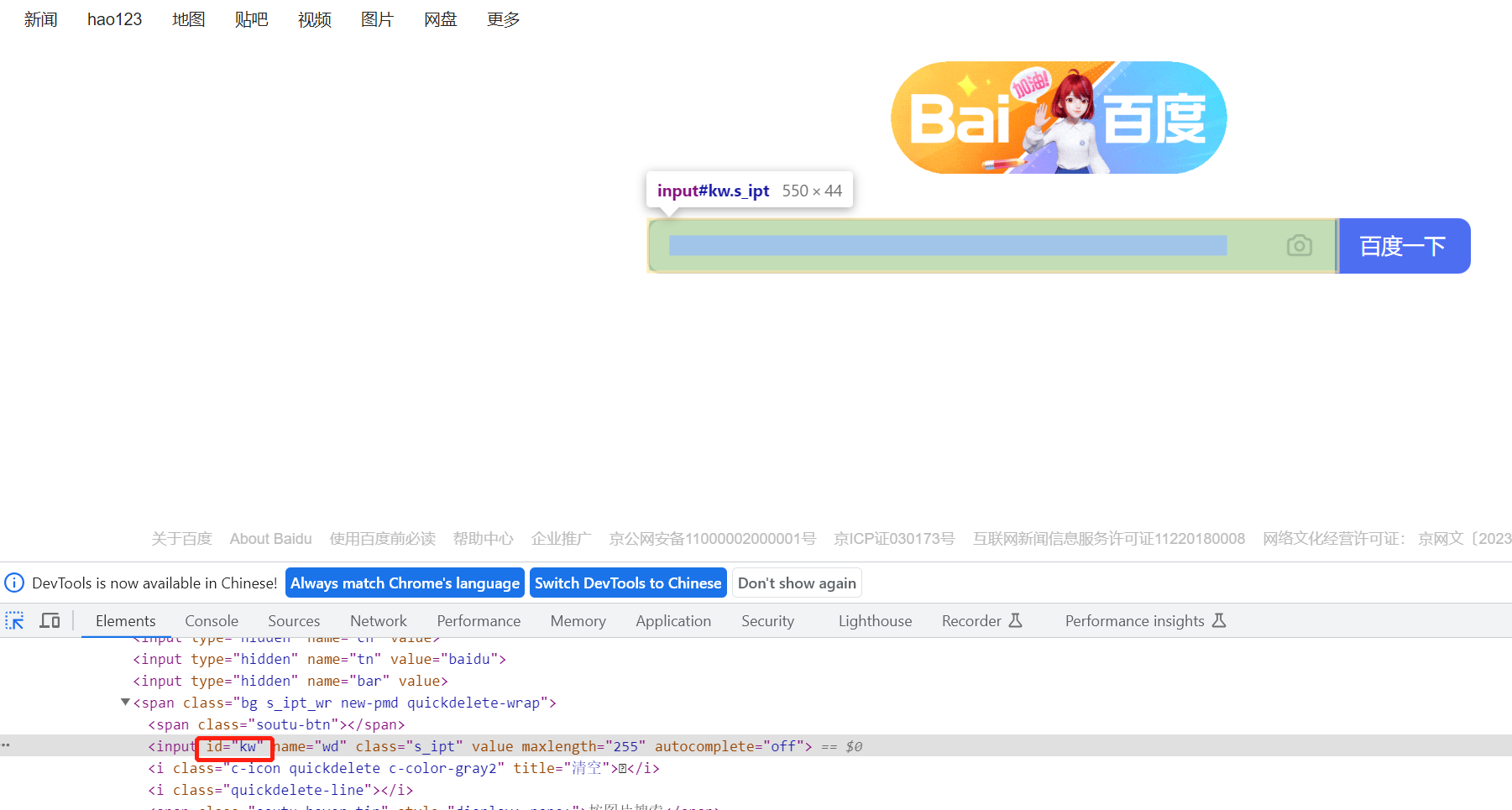This screenshot has height=810, width=1512.
Task: Open the 网盘 link
Action: click(440, 19)
